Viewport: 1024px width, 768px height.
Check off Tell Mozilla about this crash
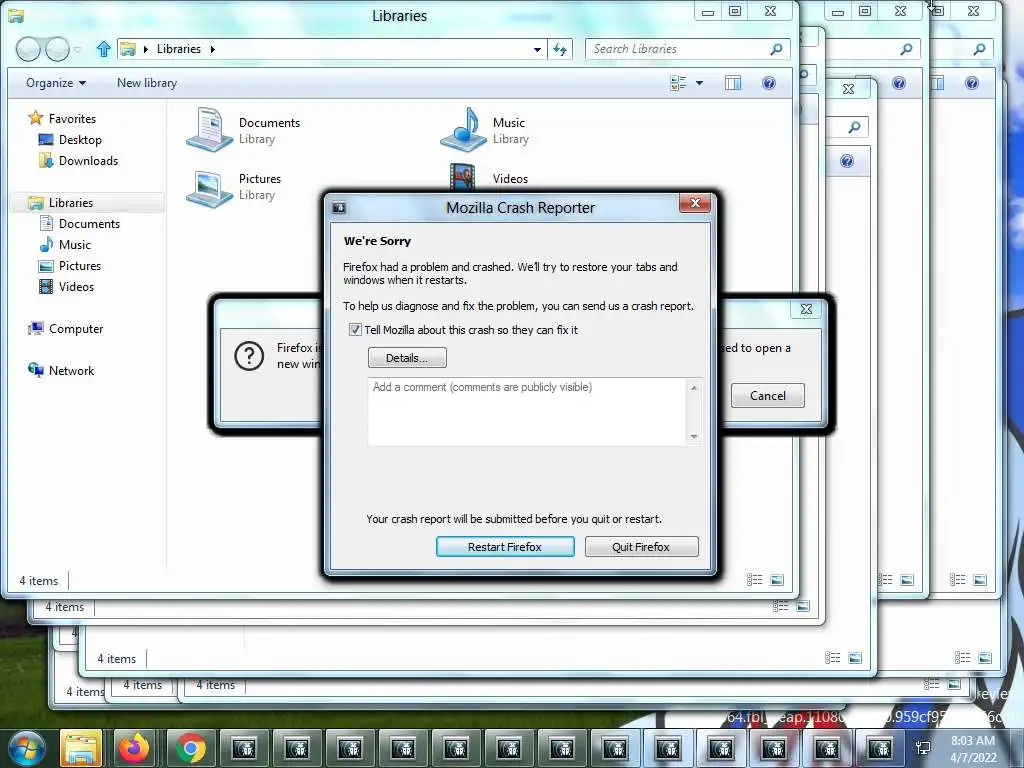click(x=355, y=330)
